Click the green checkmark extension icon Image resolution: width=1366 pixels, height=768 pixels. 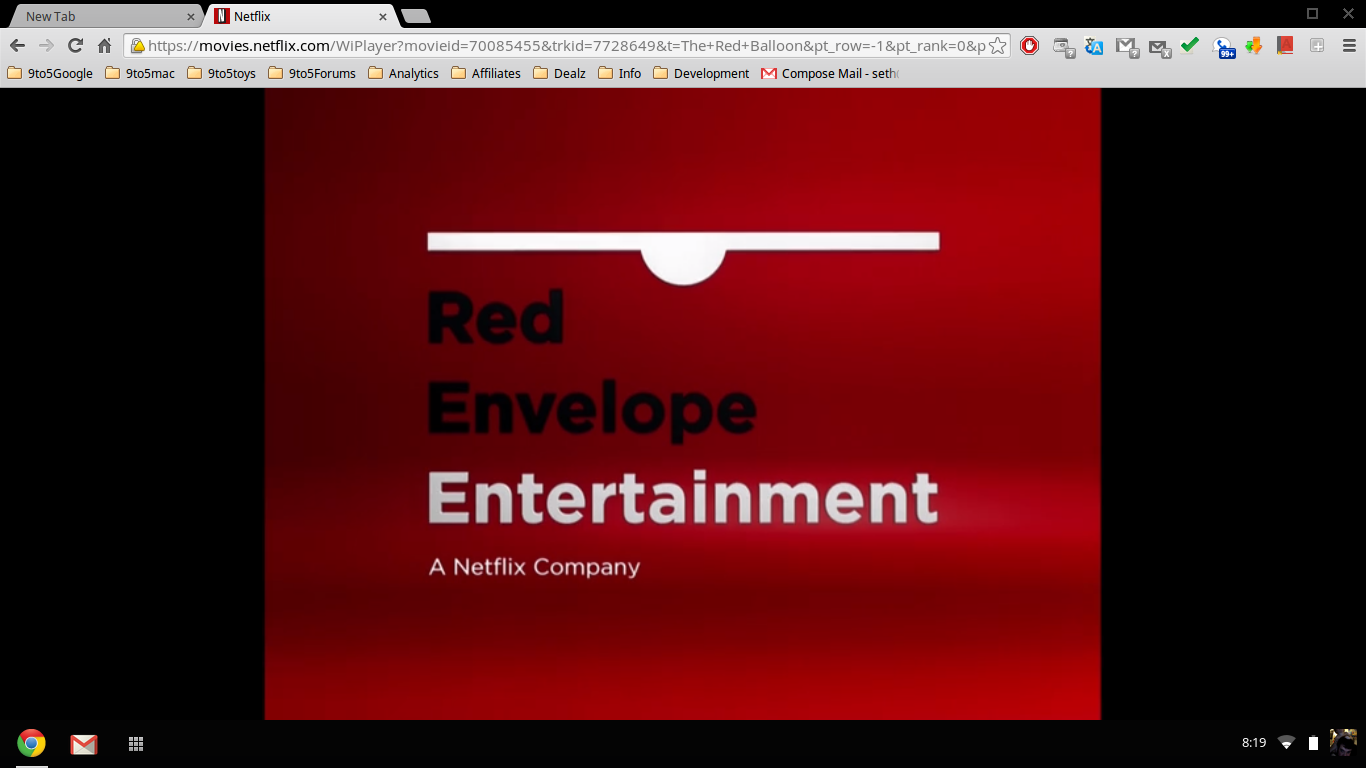coord(1189,45)
